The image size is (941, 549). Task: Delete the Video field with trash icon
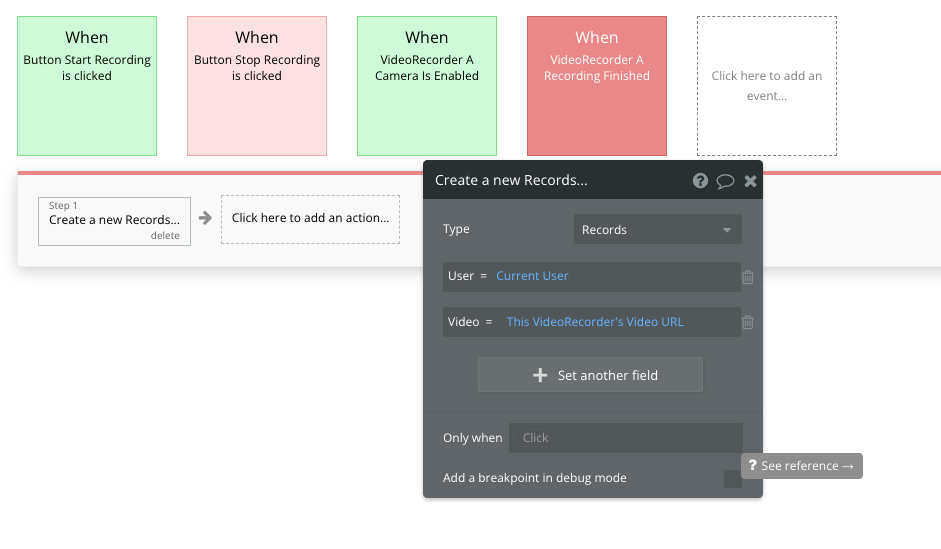pos(748,322)
